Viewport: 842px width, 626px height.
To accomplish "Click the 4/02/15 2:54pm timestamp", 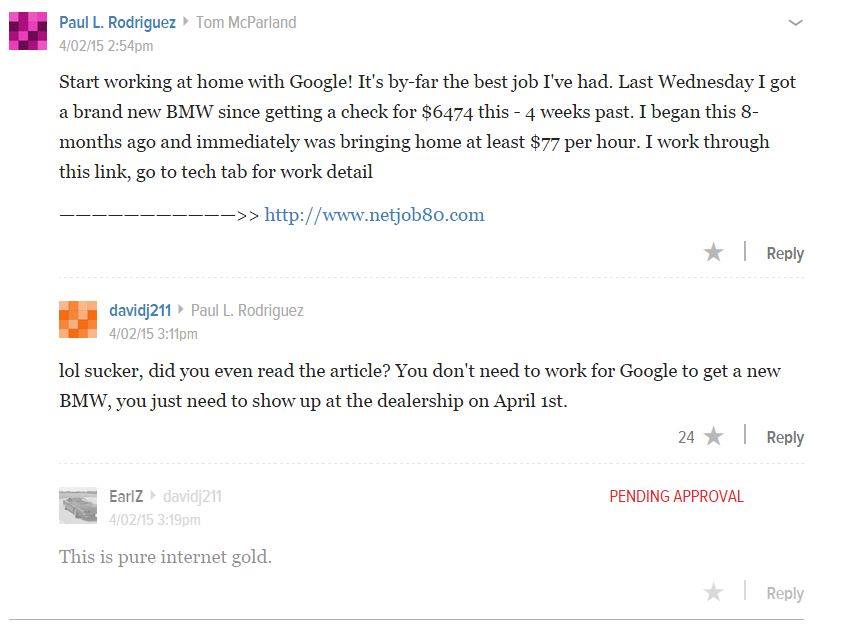I will (106, 46).
